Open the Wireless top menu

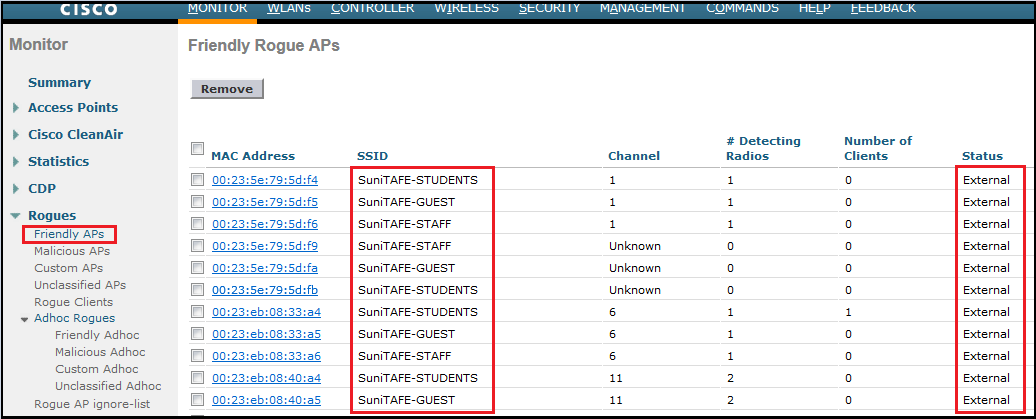pyautogui.click(x=466, y=8)
